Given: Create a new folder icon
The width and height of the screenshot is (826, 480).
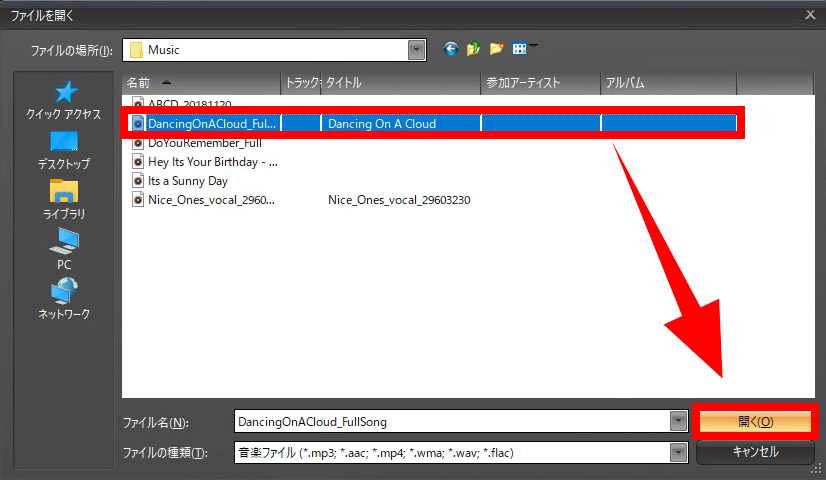Looking at the screenshot, I should tap(496, 48).
